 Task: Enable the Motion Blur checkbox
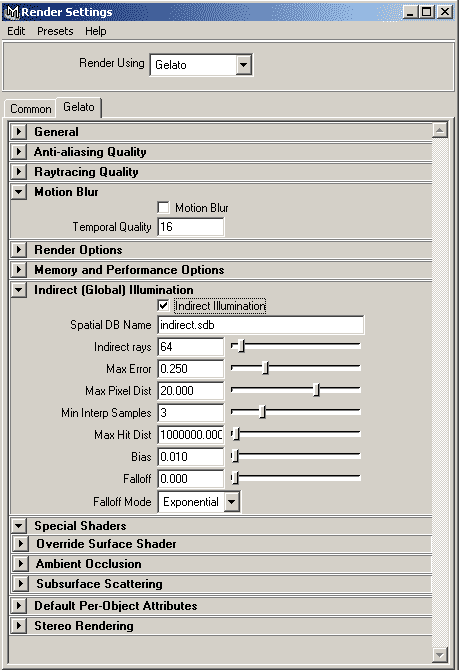point(163,208)
